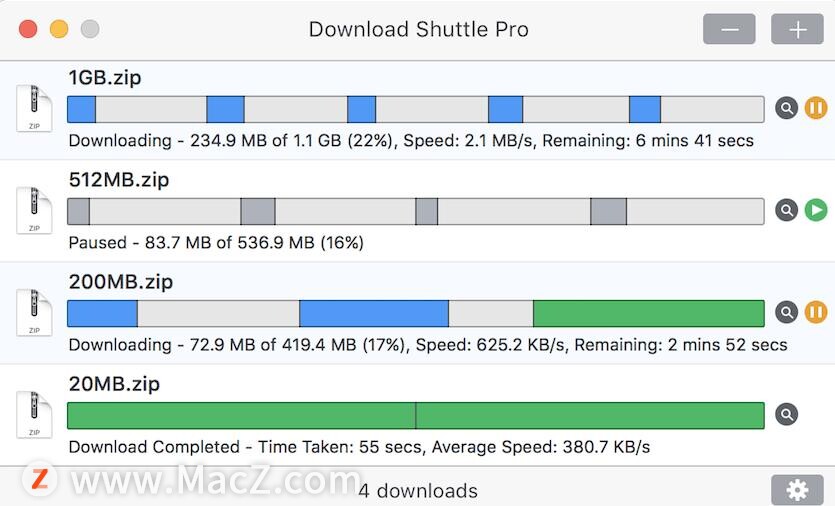Remove selected download with minus button
835x506 pixels.
[729, 29]
